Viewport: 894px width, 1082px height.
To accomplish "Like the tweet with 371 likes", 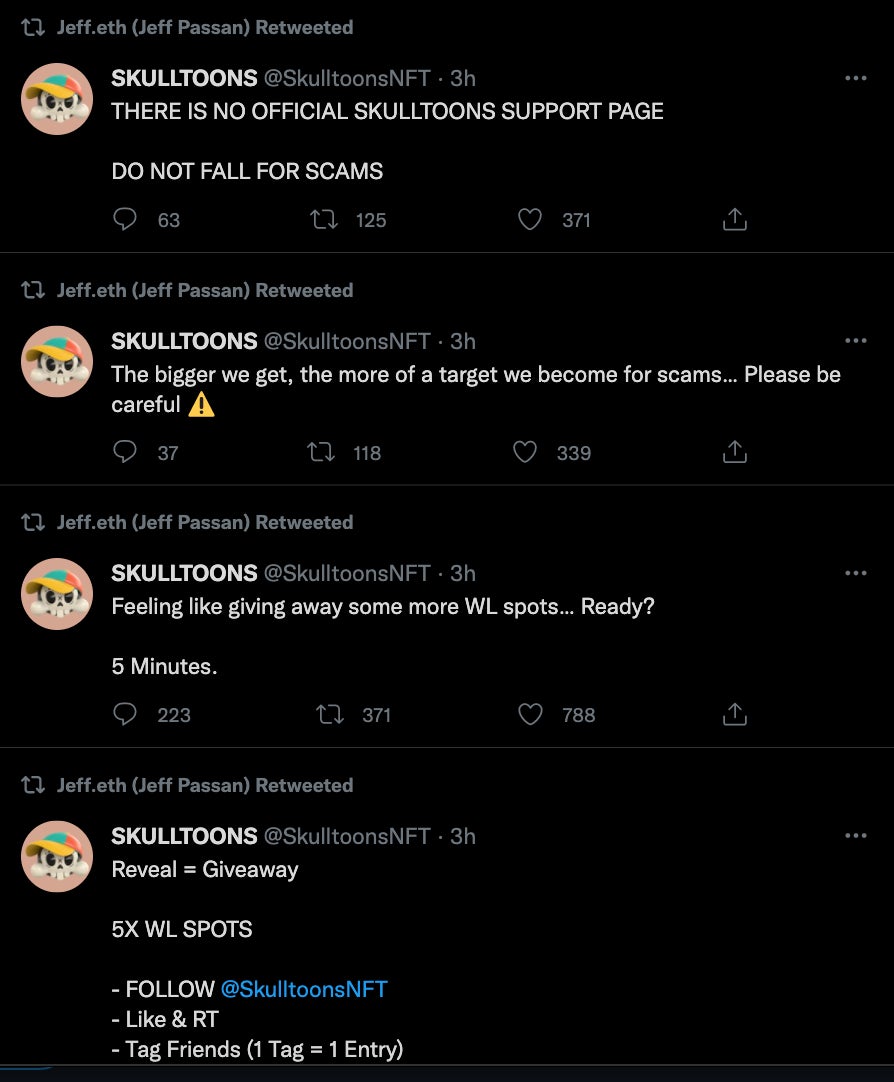I will pos(530,219).
